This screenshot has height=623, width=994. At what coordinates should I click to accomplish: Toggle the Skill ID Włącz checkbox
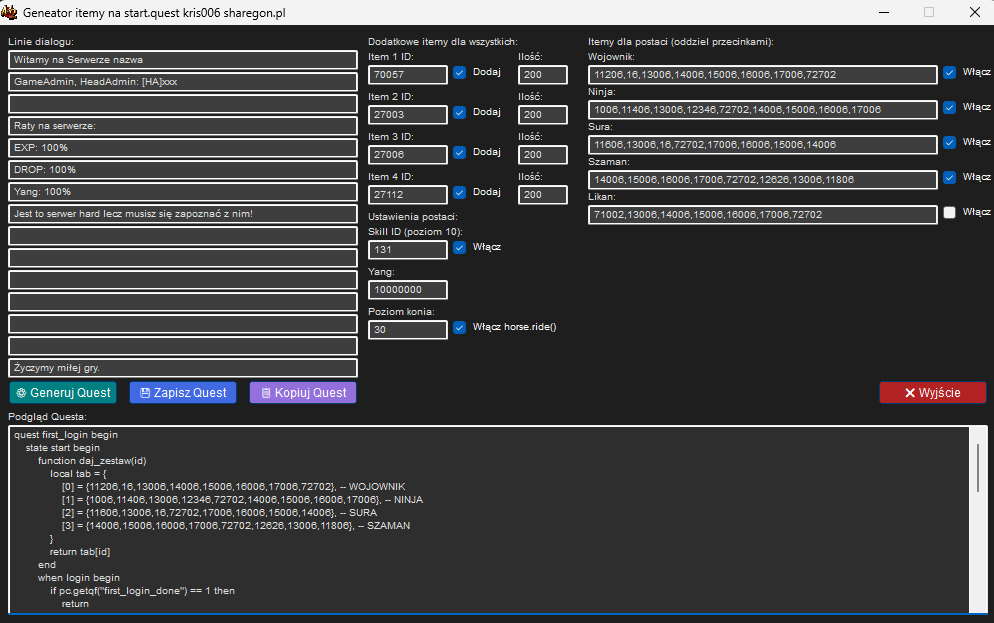point(460,248)
